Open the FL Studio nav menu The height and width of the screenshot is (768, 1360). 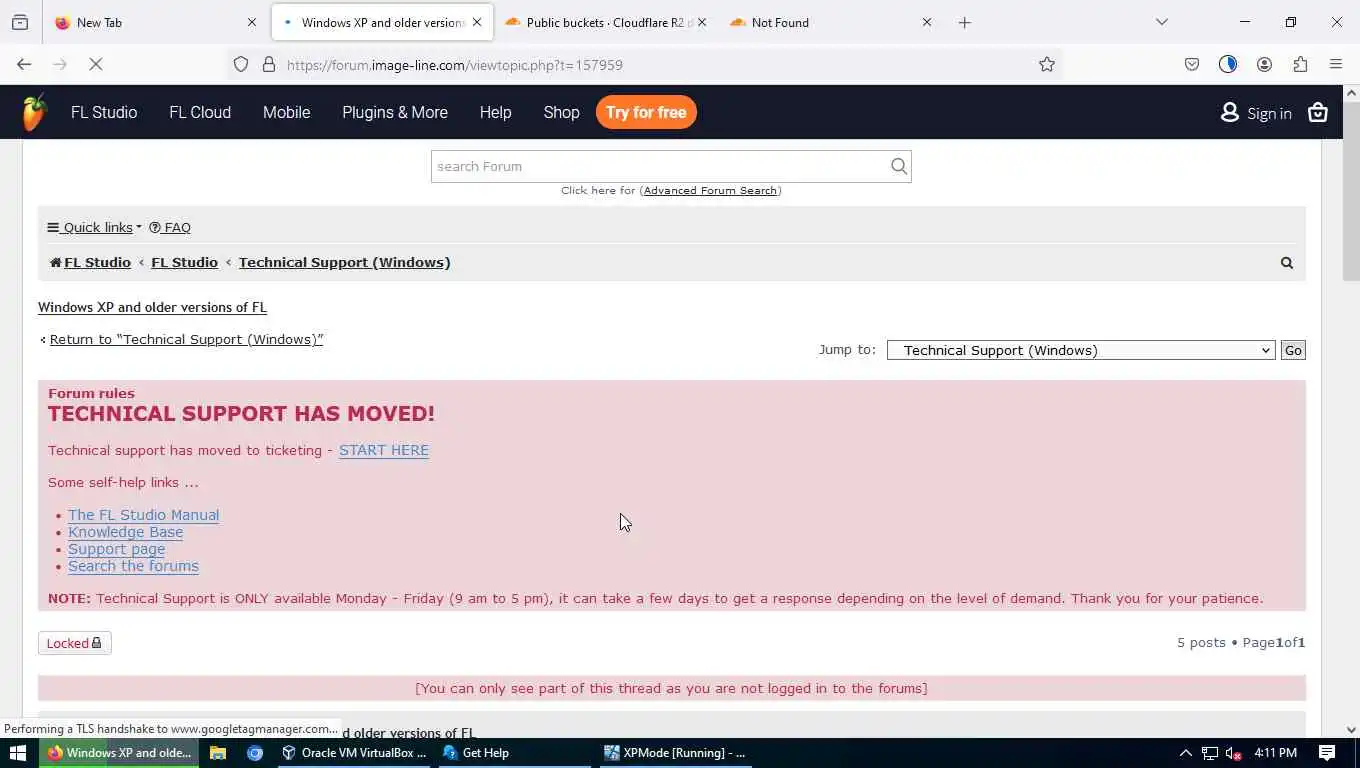[x=104, y=112]
